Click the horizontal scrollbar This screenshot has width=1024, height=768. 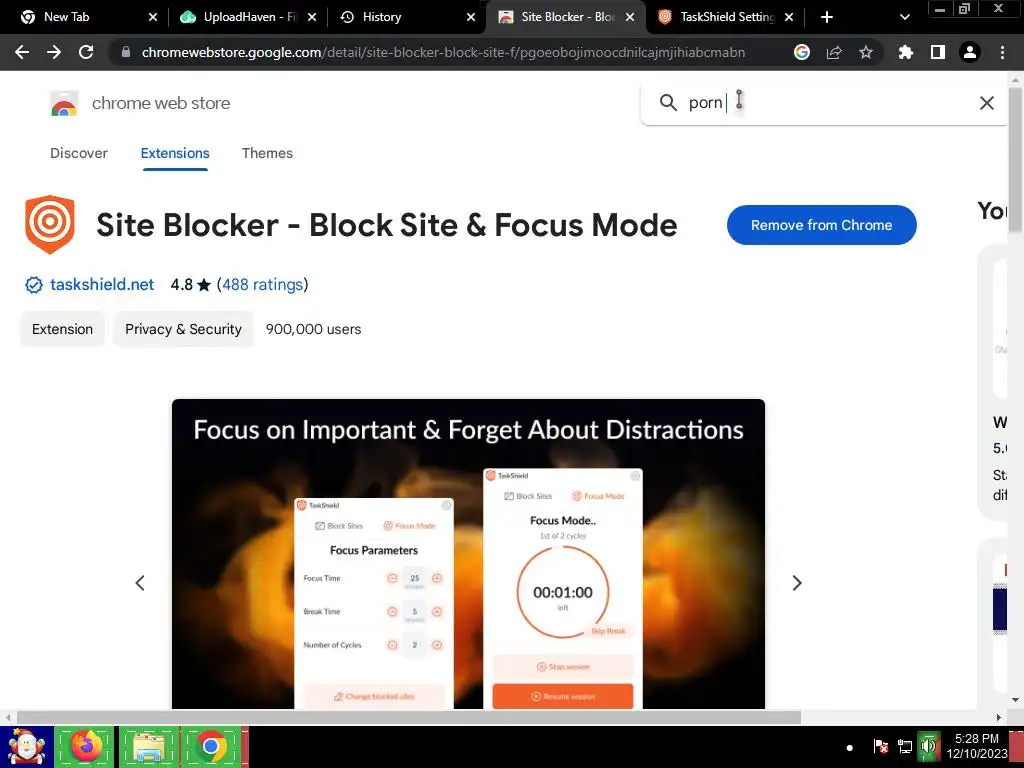(x=408, y=717)
